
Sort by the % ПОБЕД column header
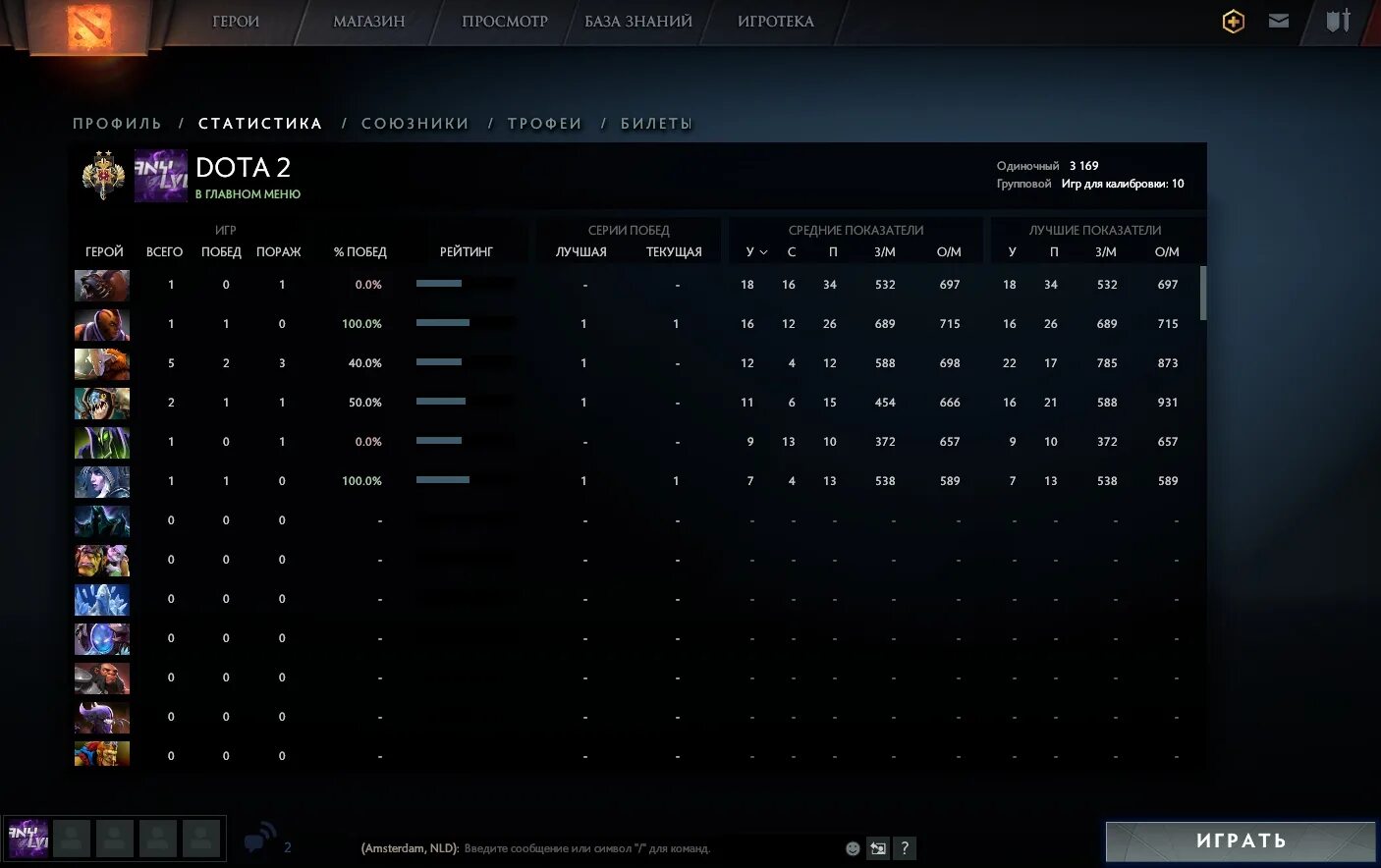(x=359, y=252)
